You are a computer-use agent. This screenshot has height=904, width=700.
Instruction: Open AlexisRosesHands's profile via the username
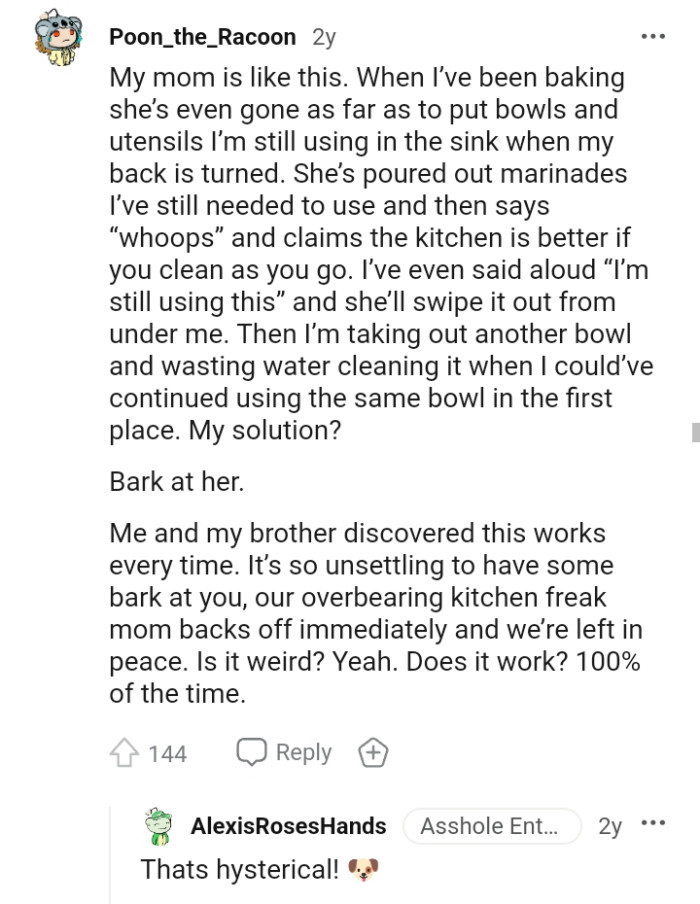pos(288,826)
